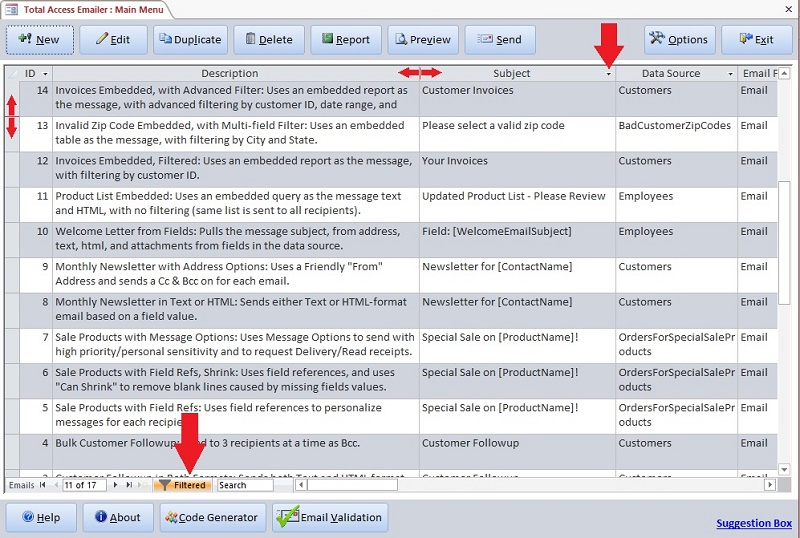Click the 'Customer Invoices' subject cell
The width and height of the screenshot is (800, 538).
pos(517,99)
